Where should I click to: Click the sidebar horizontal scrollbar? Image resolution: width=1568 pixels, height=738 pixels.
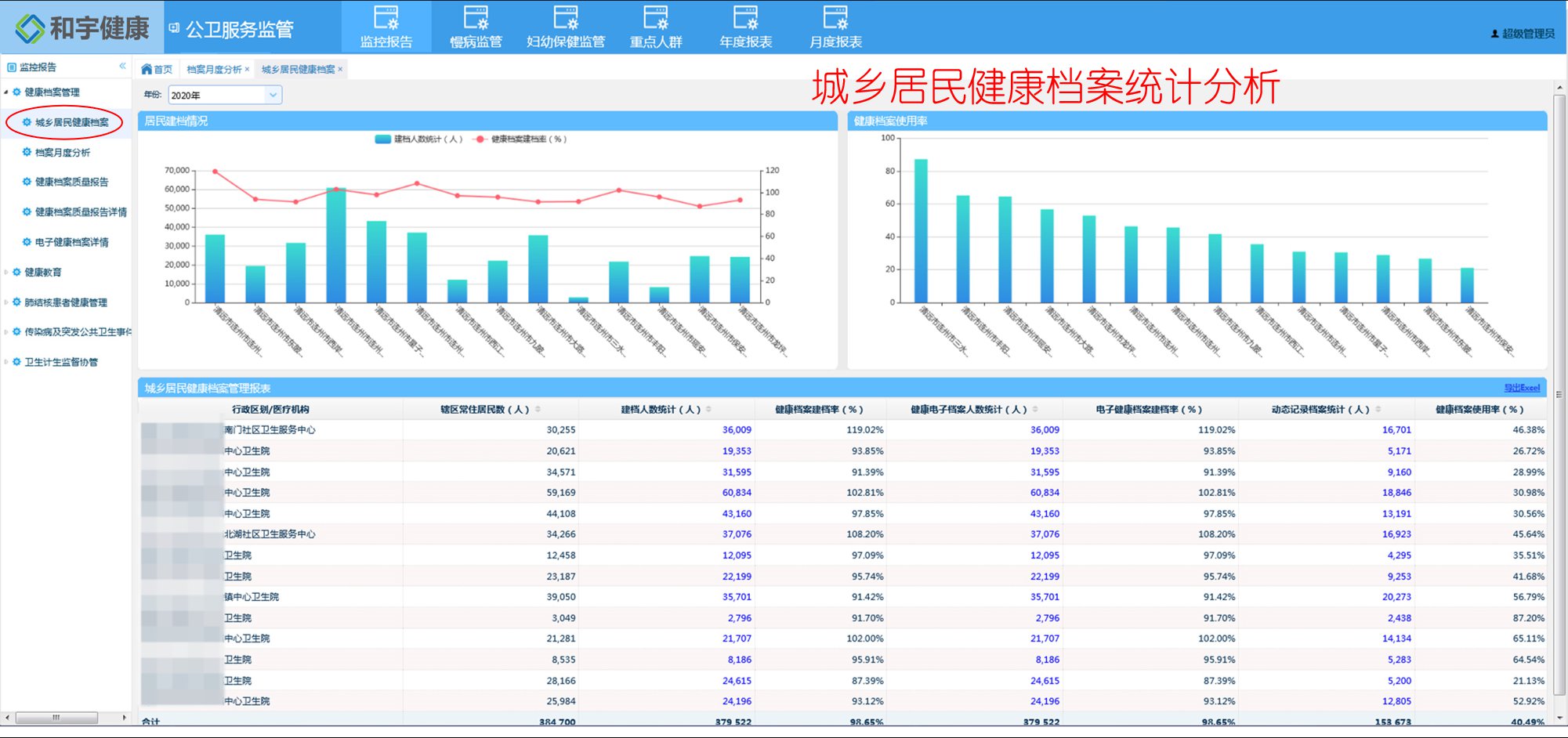click(x=55, y=718)
